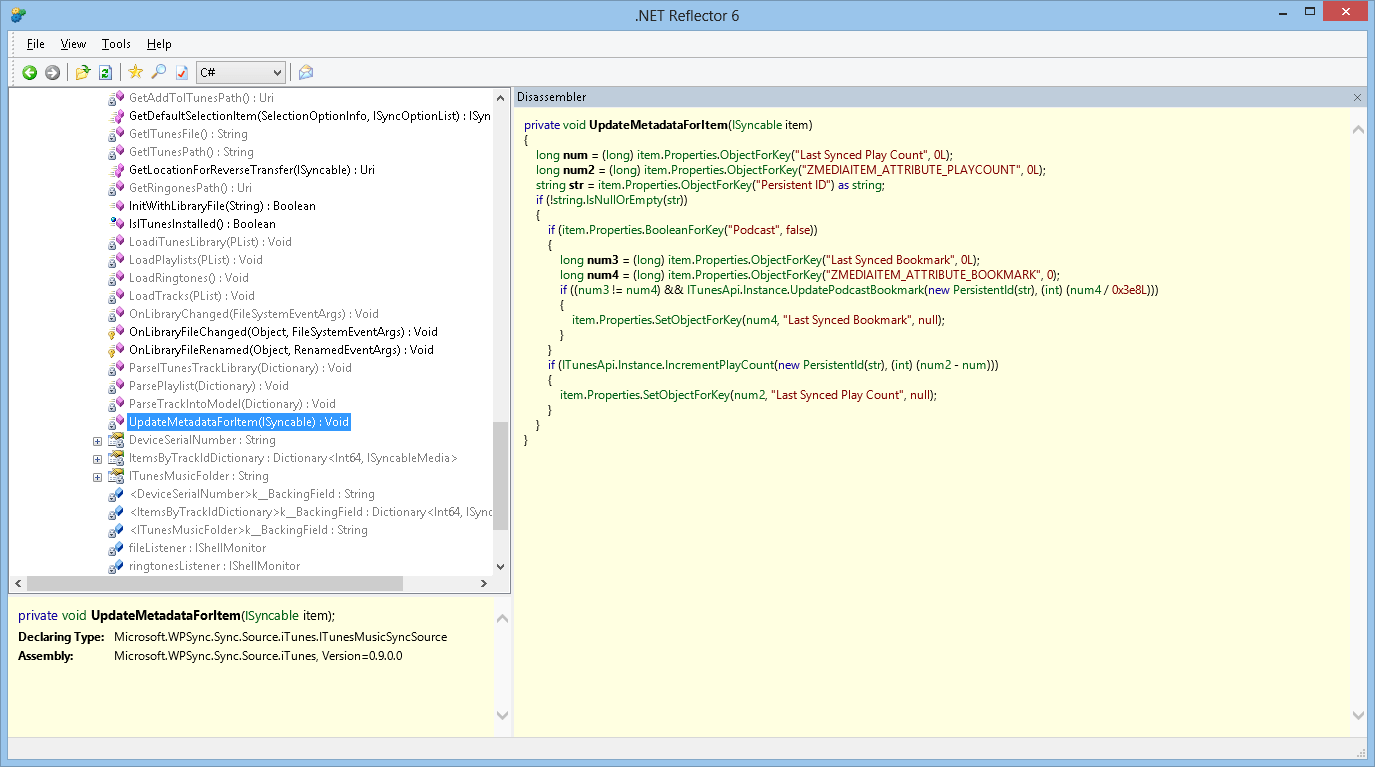The image size is (1375, 767).
Task: Open an assembly using the folder icon
Action: tap(83, 72)
